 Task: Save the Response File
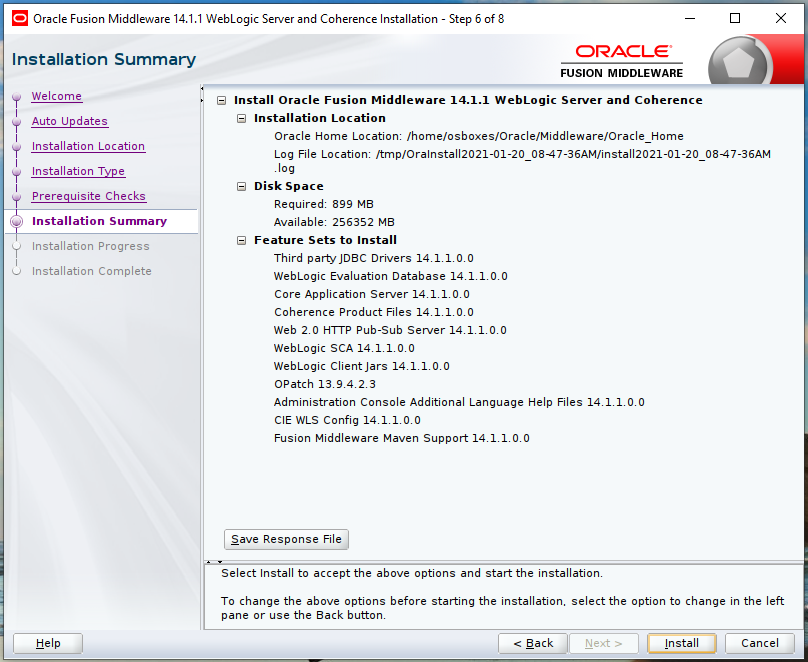click(x=287, y=539)
